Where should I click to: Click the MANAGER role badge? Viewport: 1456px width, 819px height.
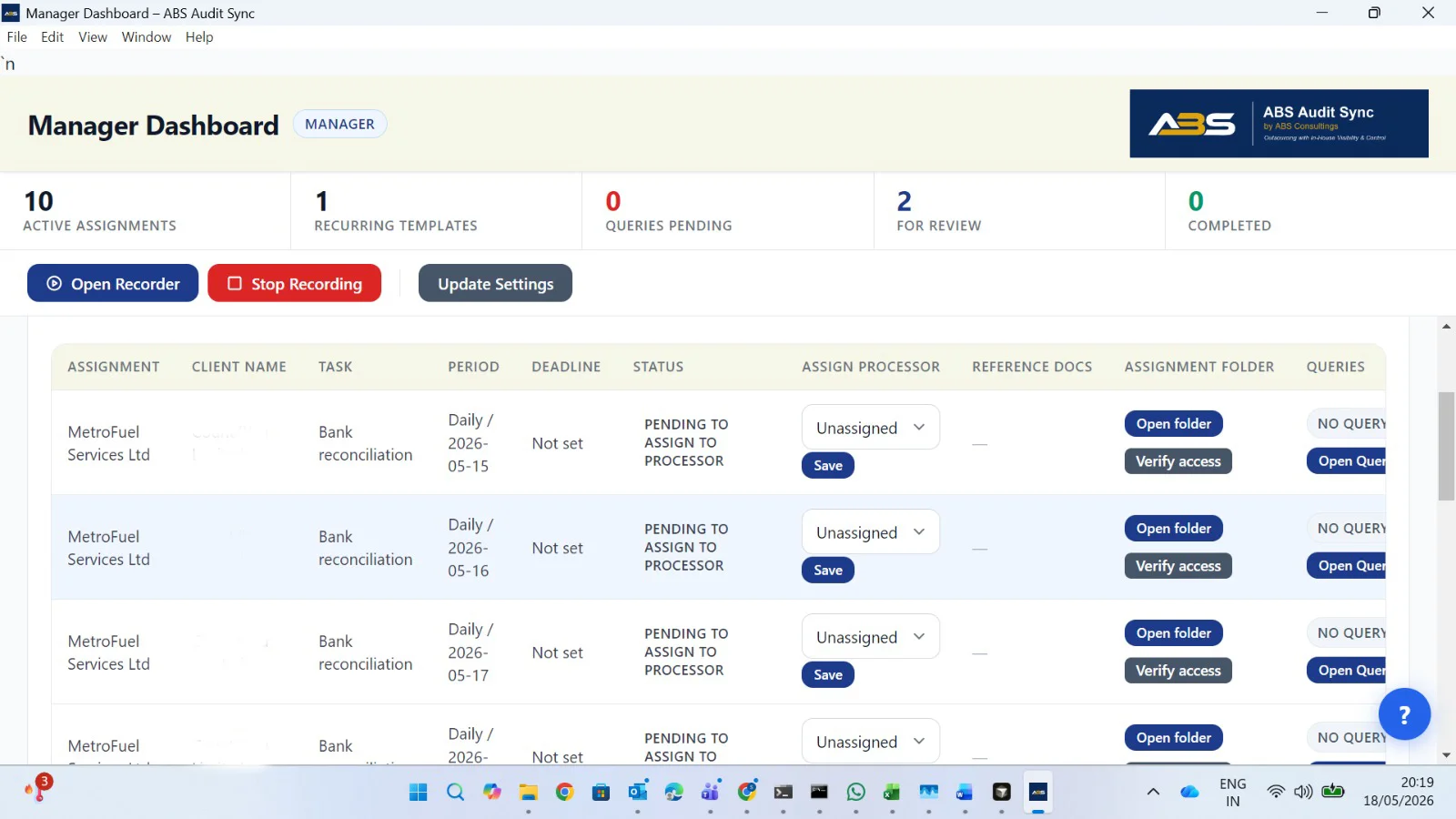coord(339,124)
